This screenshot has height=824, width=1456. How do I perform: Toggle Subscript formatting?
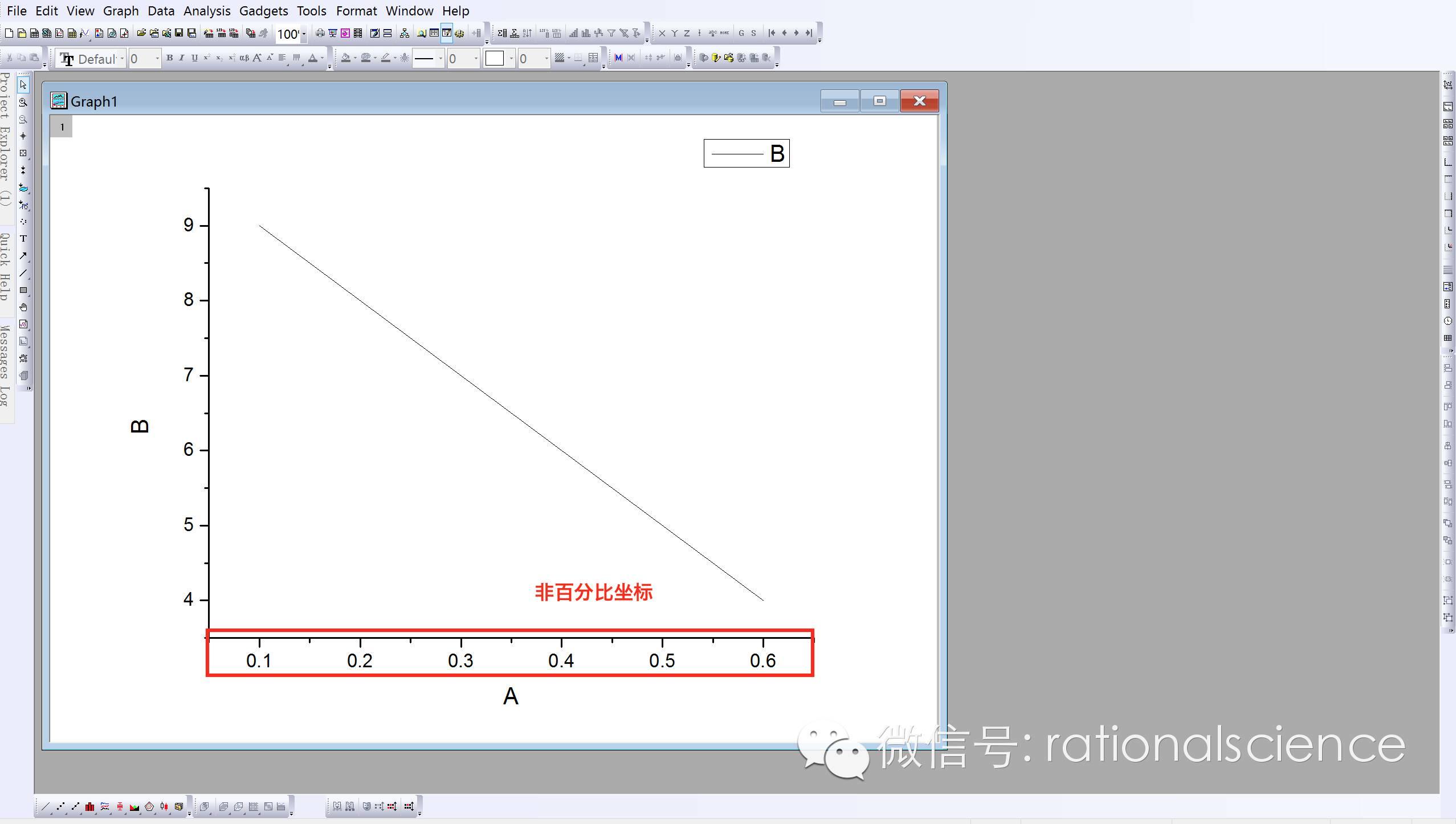[219, 58]
